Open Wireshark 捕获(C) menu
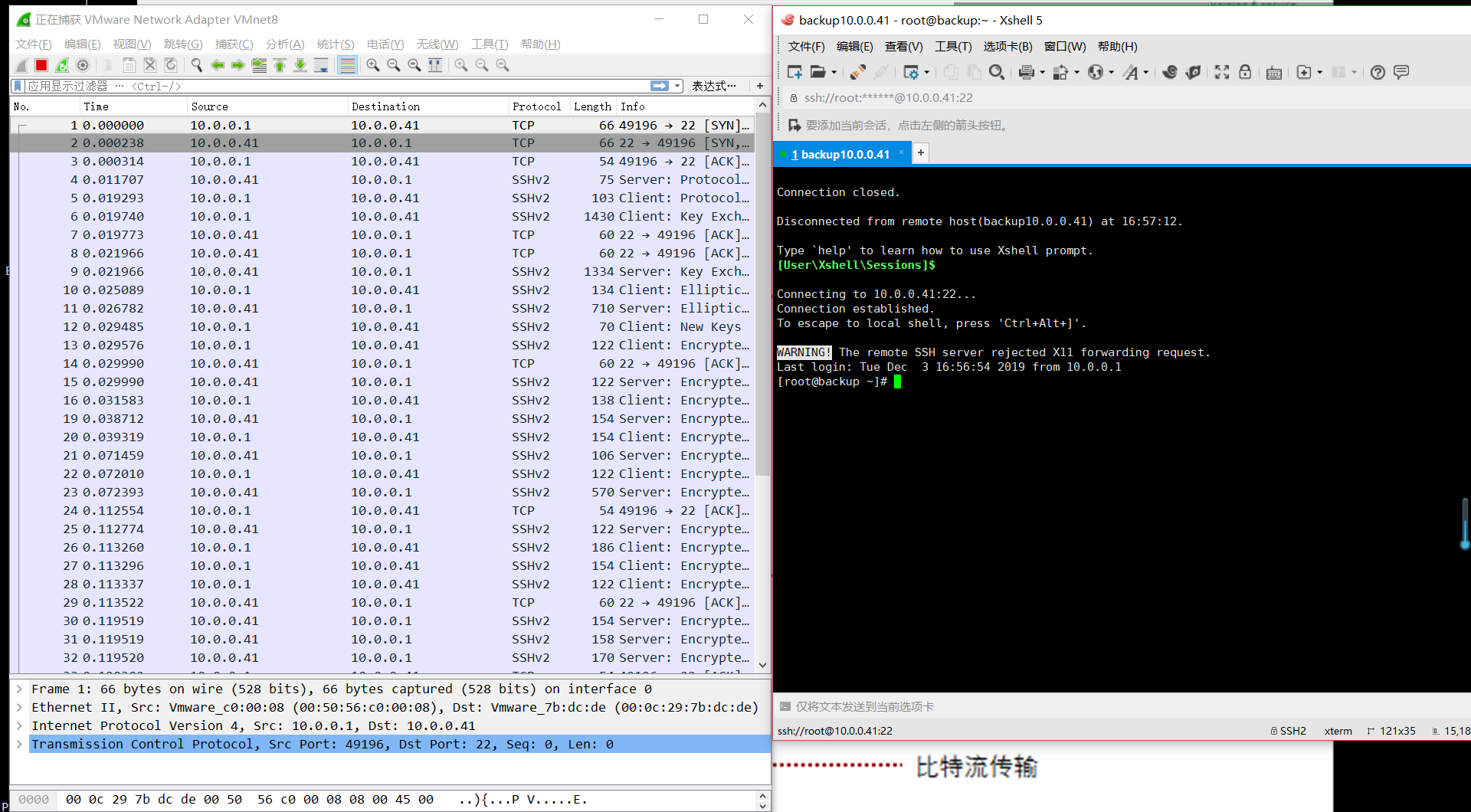This screenshot has height=812, width=1471. (234, 44)
